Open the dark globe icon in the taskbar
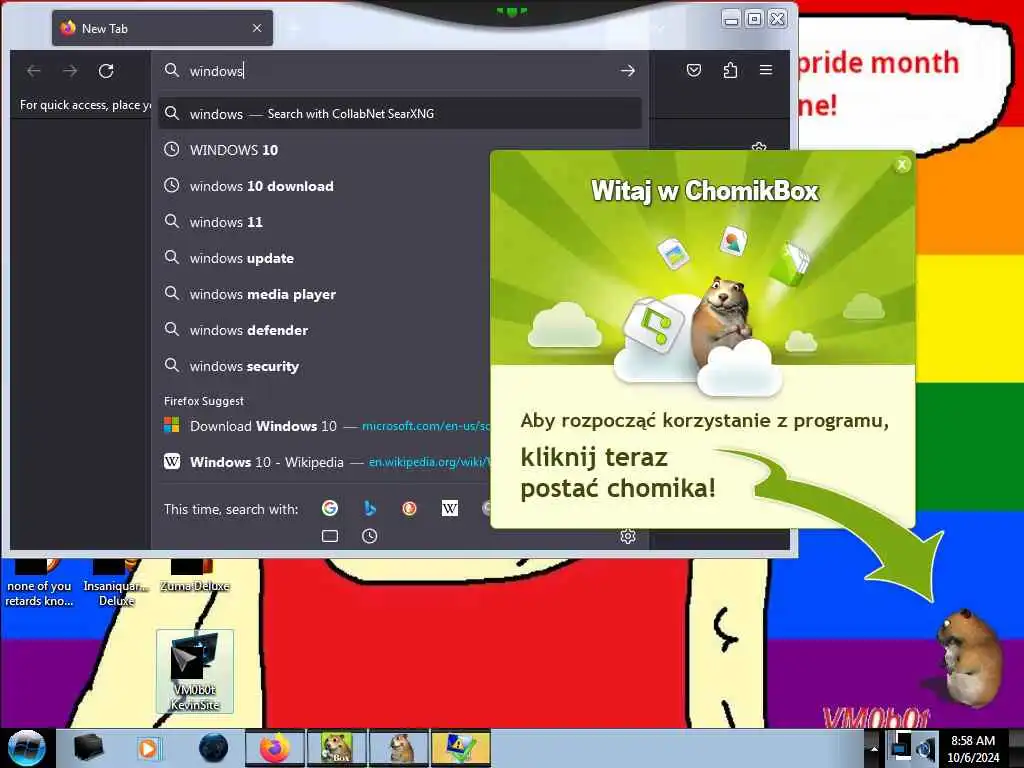 (213, 748)
